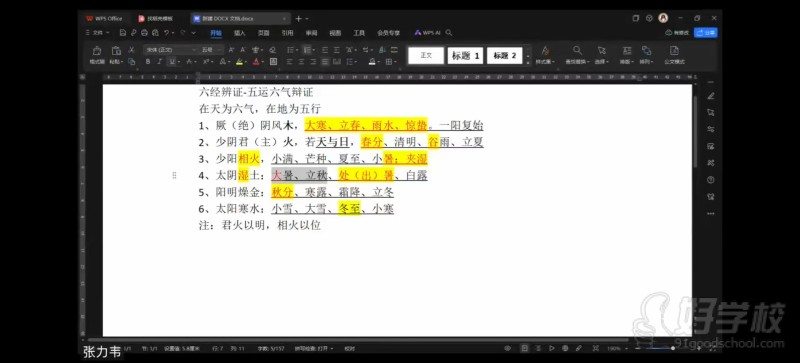800x363 pixels.
Task: Click the 公文模式 document mode icon
Action: 674,51
